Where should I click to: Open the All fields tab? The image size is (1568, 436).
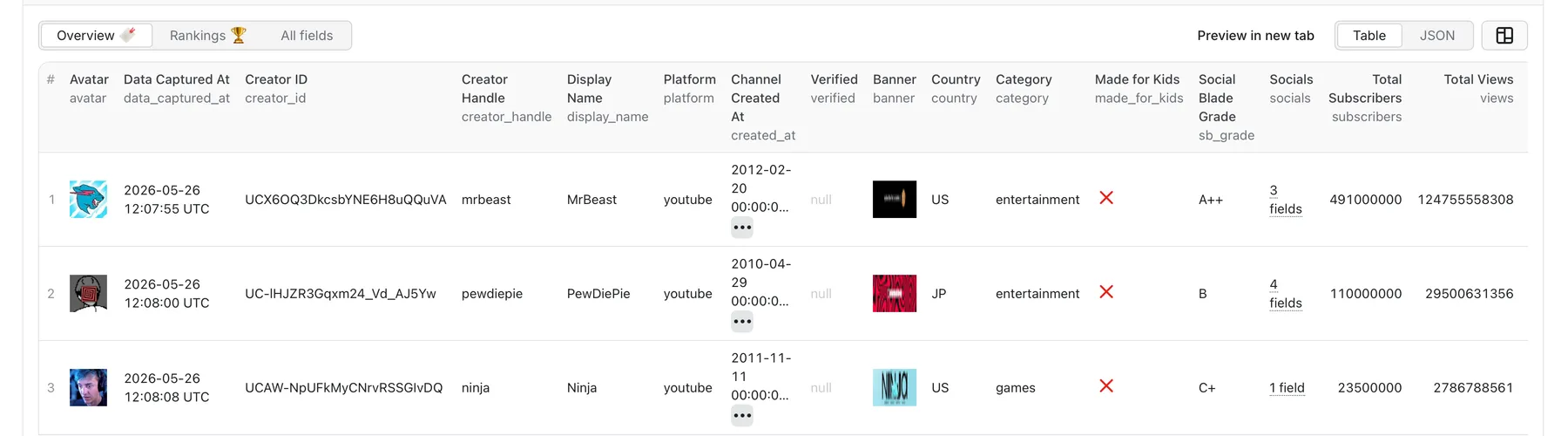pos(307,36)
